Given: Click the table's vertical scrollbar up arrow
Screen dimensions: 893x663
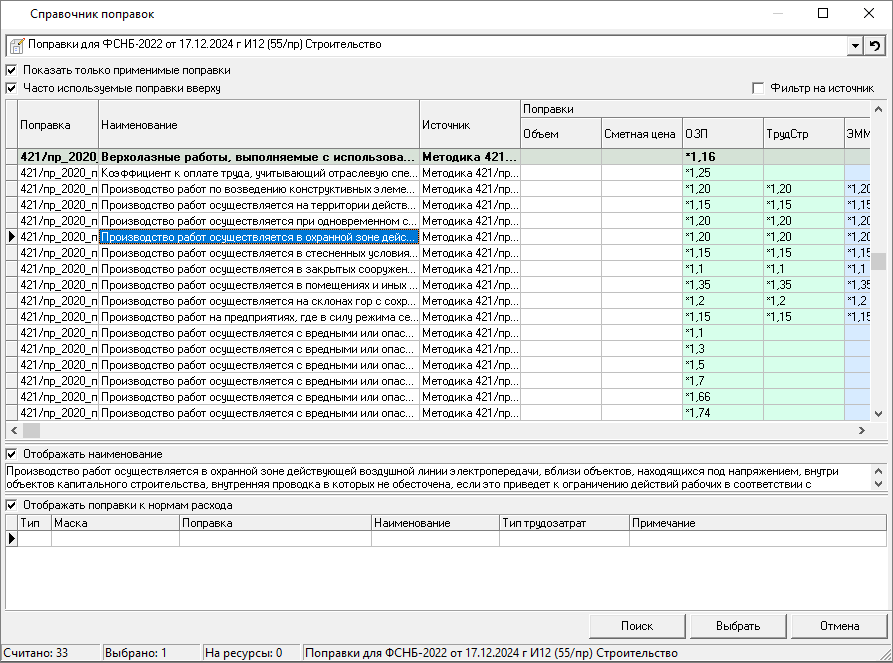Looking at the screenshot, I should [x=878, y=107].
